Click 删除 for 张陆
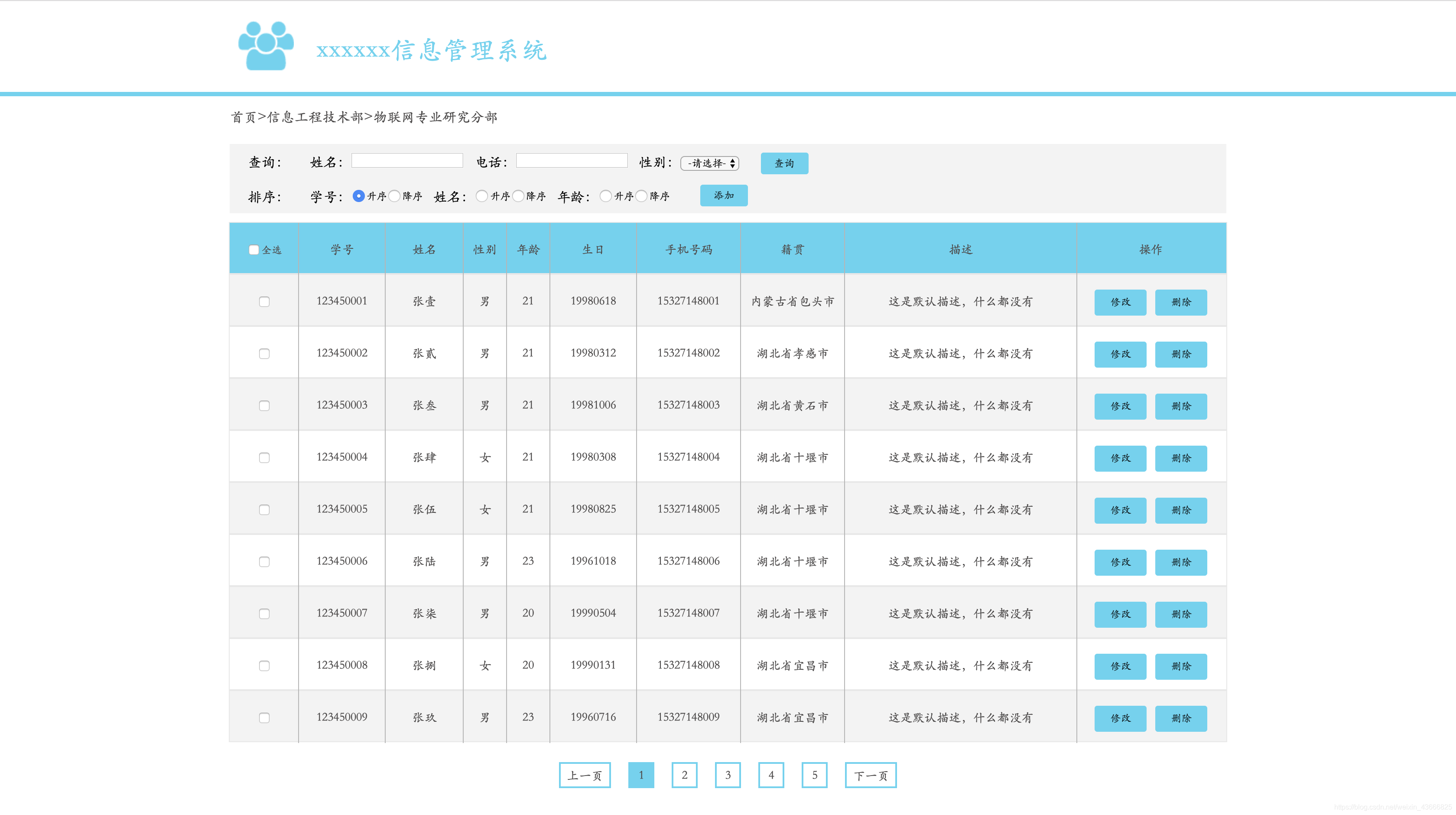This screenshot has width=1456, height=815. (x=1181, y=562)
